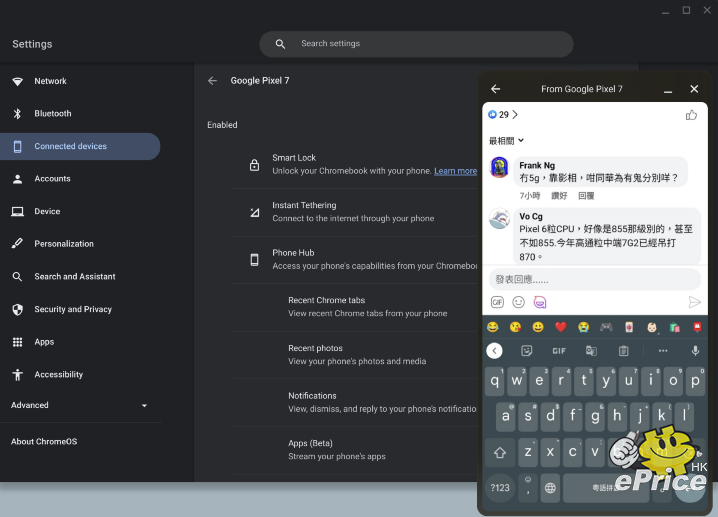Insert the crying face emoji suggestion
This screenshot has width=718, height=517.
583,327
